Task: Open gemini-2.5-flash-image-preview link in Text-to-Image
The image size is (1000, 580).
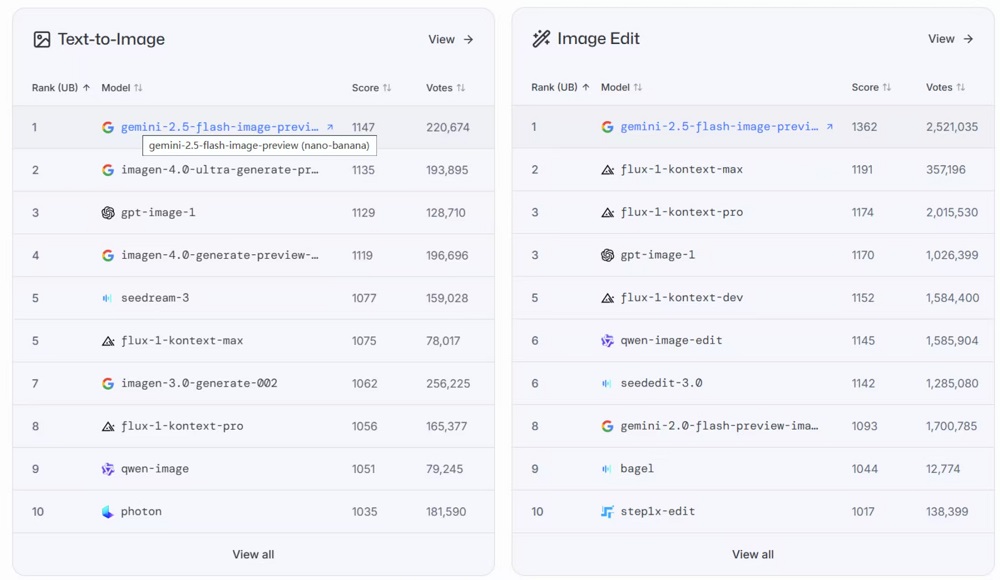Action: point(219,128)
